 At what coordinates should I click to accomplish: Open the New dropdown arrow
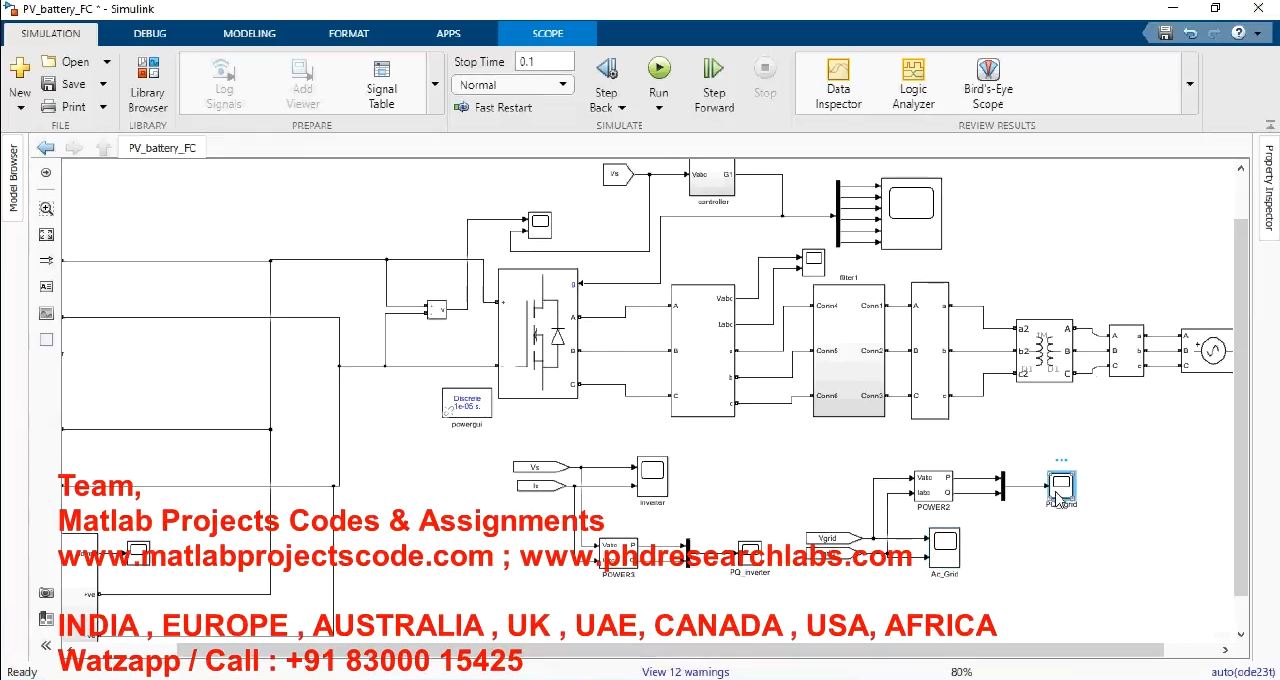(20, 108)
